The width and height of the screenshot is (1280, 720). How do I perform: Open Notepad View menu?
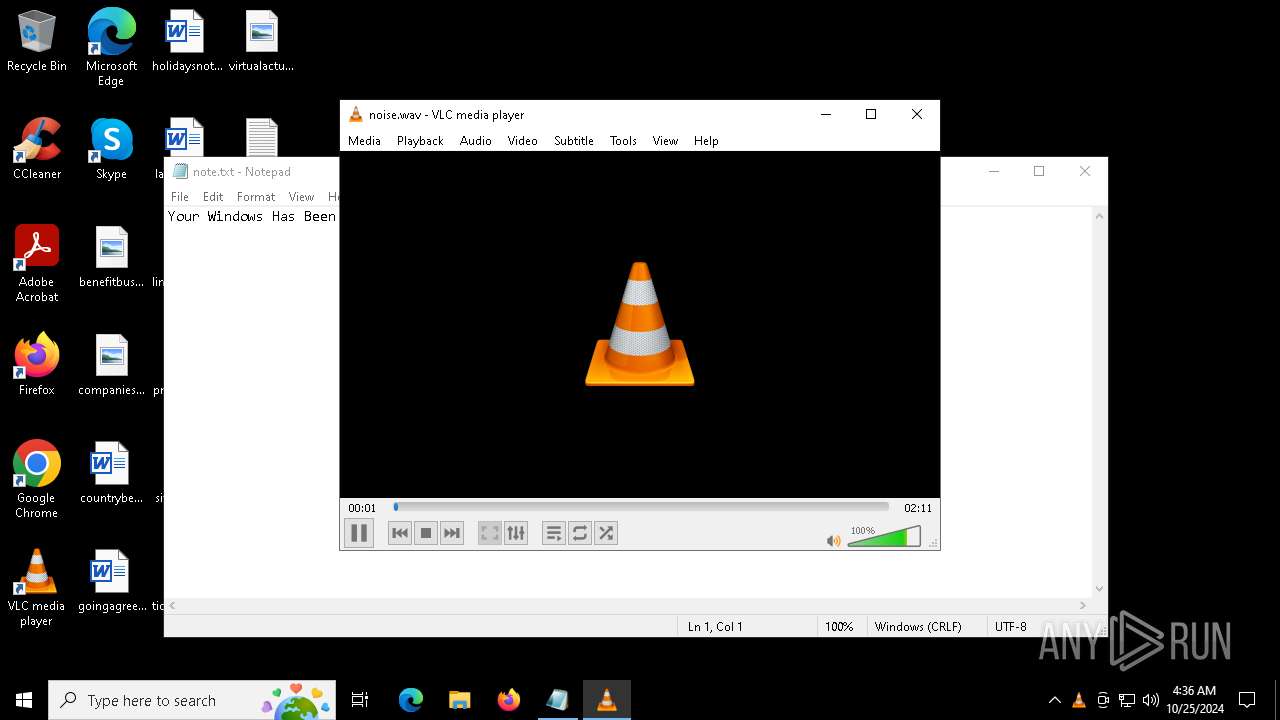(301, 197)
